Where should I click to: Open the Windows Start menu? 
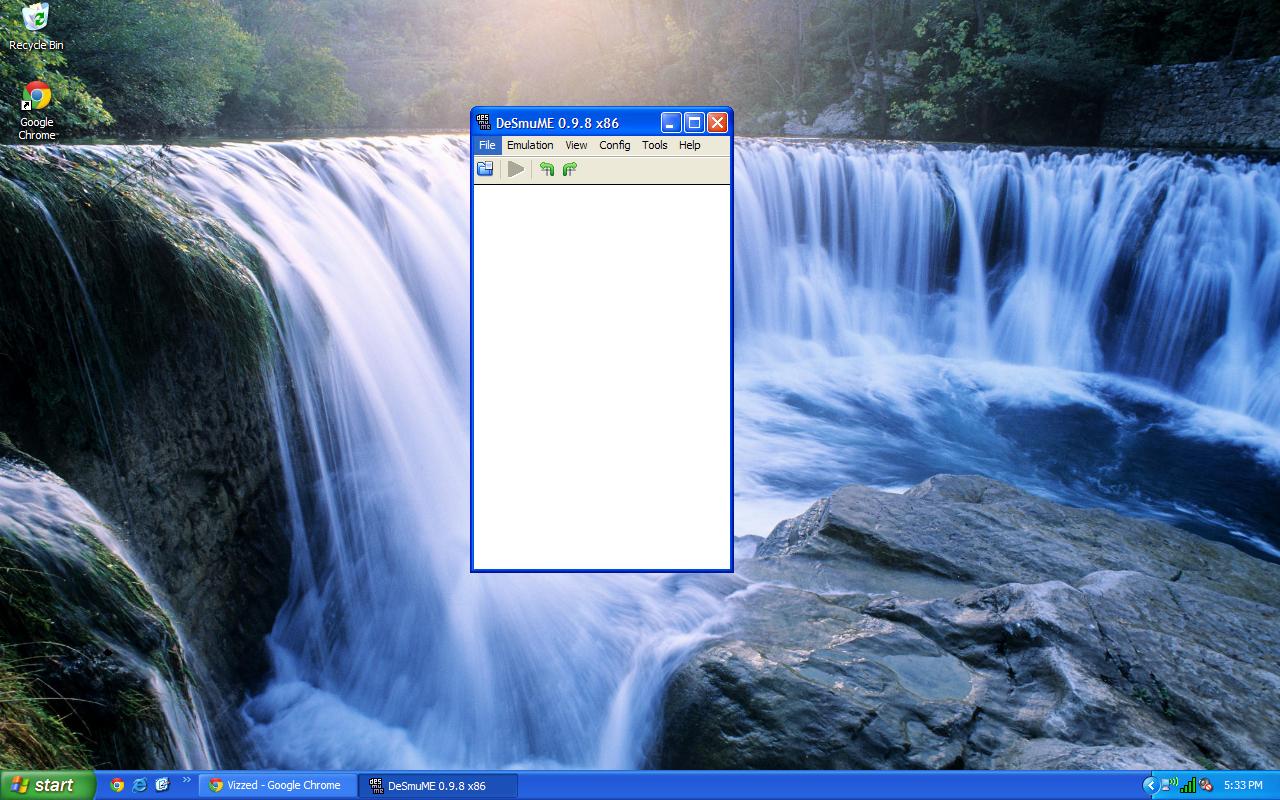[47, 785]
